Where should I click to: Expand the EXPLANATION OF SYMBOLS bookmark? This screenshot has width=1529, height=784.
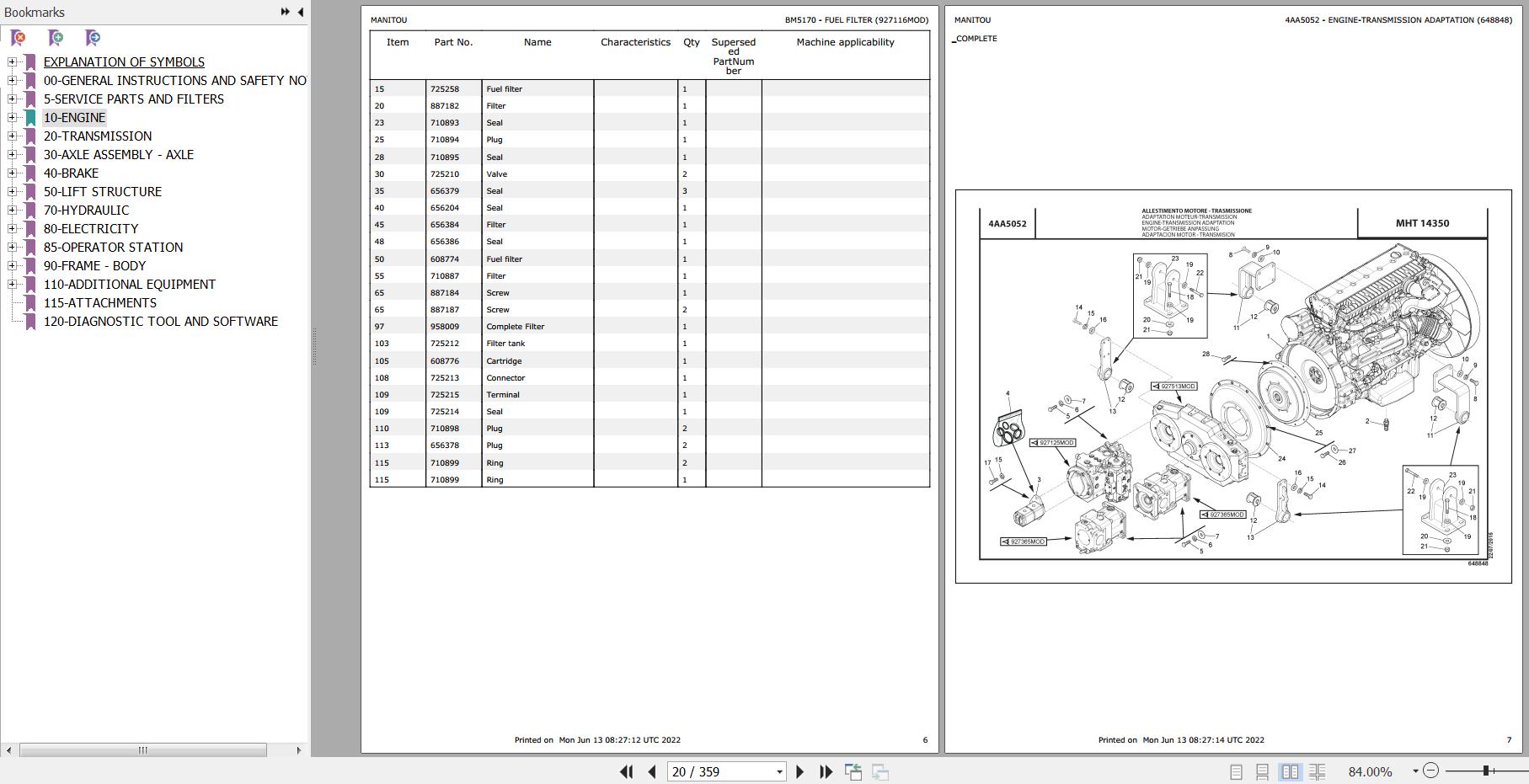(x=12, y=61)
